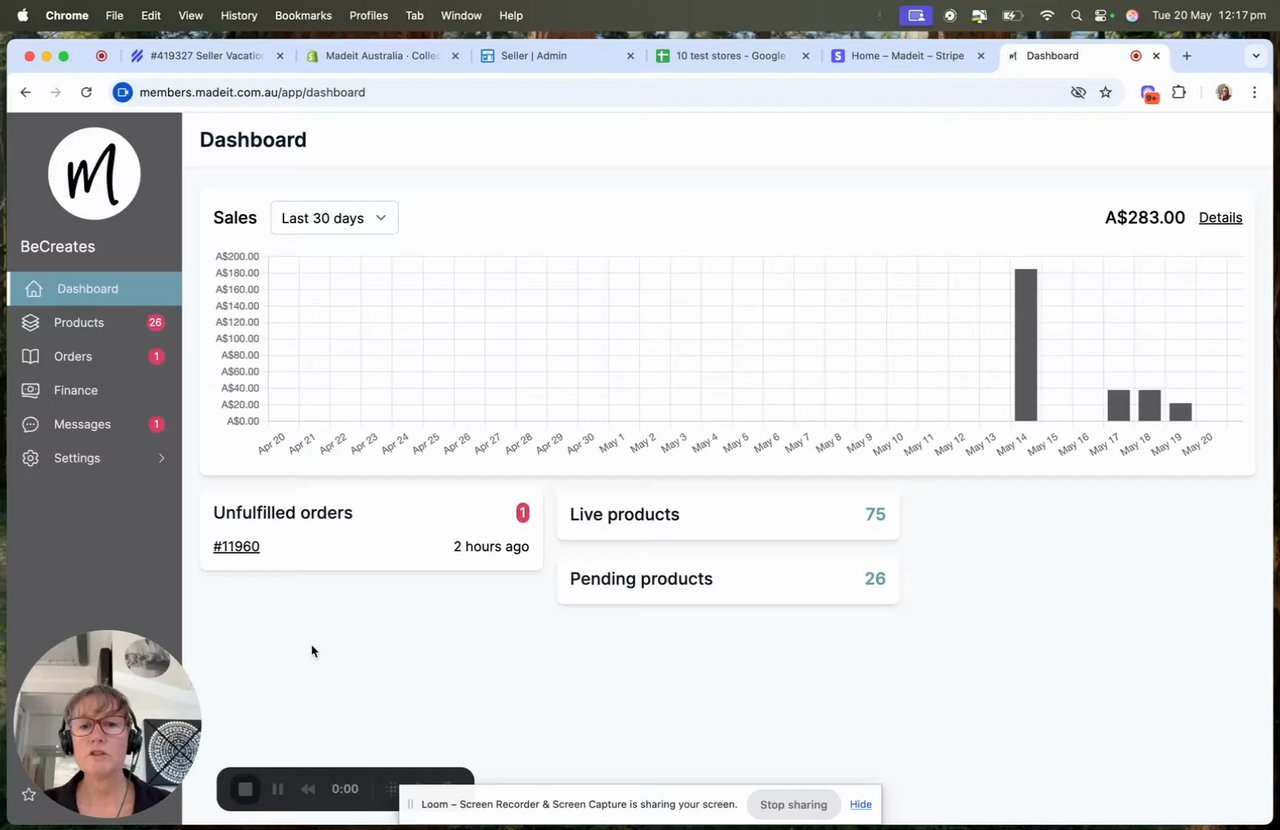Screen dimensions: 1280x830
Task: Expand the Settings submenu chevron
Action: 161,459
